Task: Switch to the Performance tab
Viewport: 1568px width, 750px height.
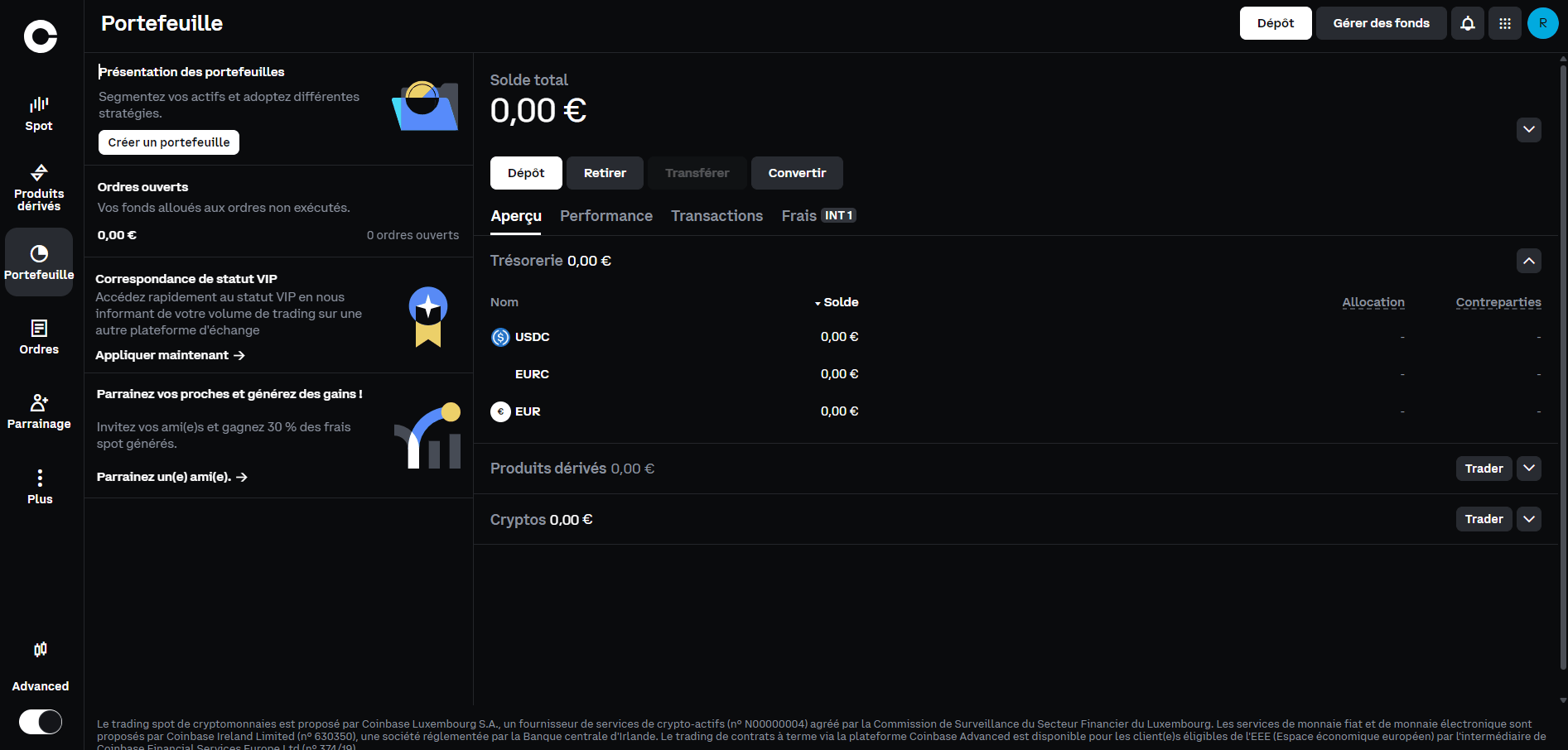Action: (x=605, y=215)
